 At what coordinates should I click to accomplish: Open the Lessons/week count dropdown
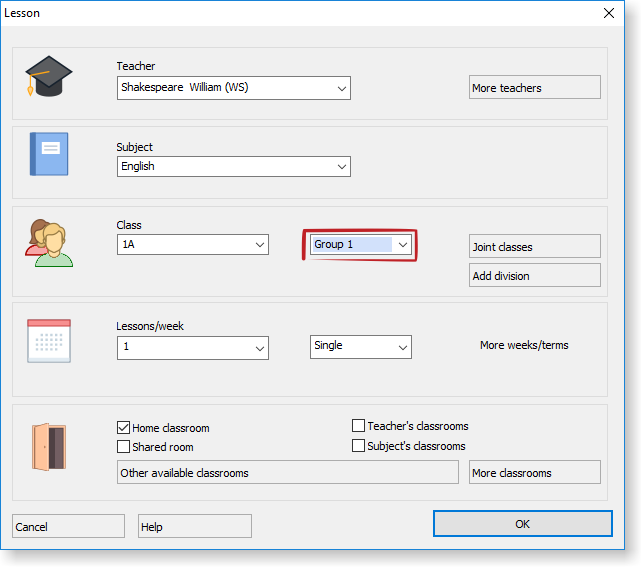260,348
